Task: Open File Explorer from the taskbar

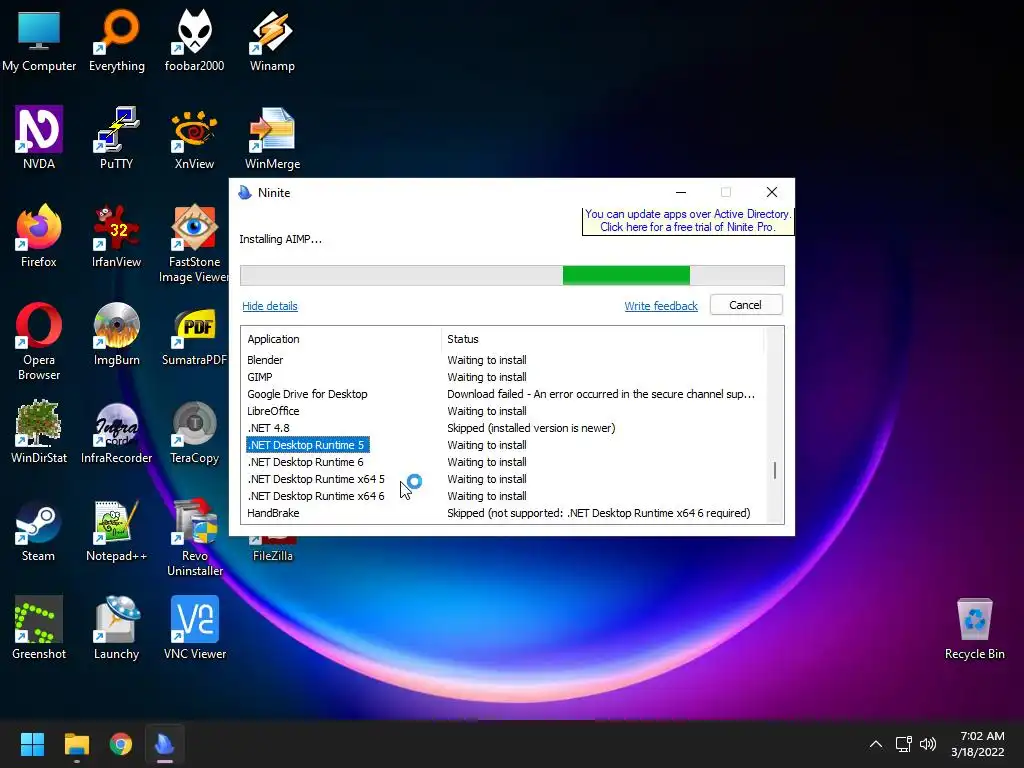Action: tap(76, 744)
